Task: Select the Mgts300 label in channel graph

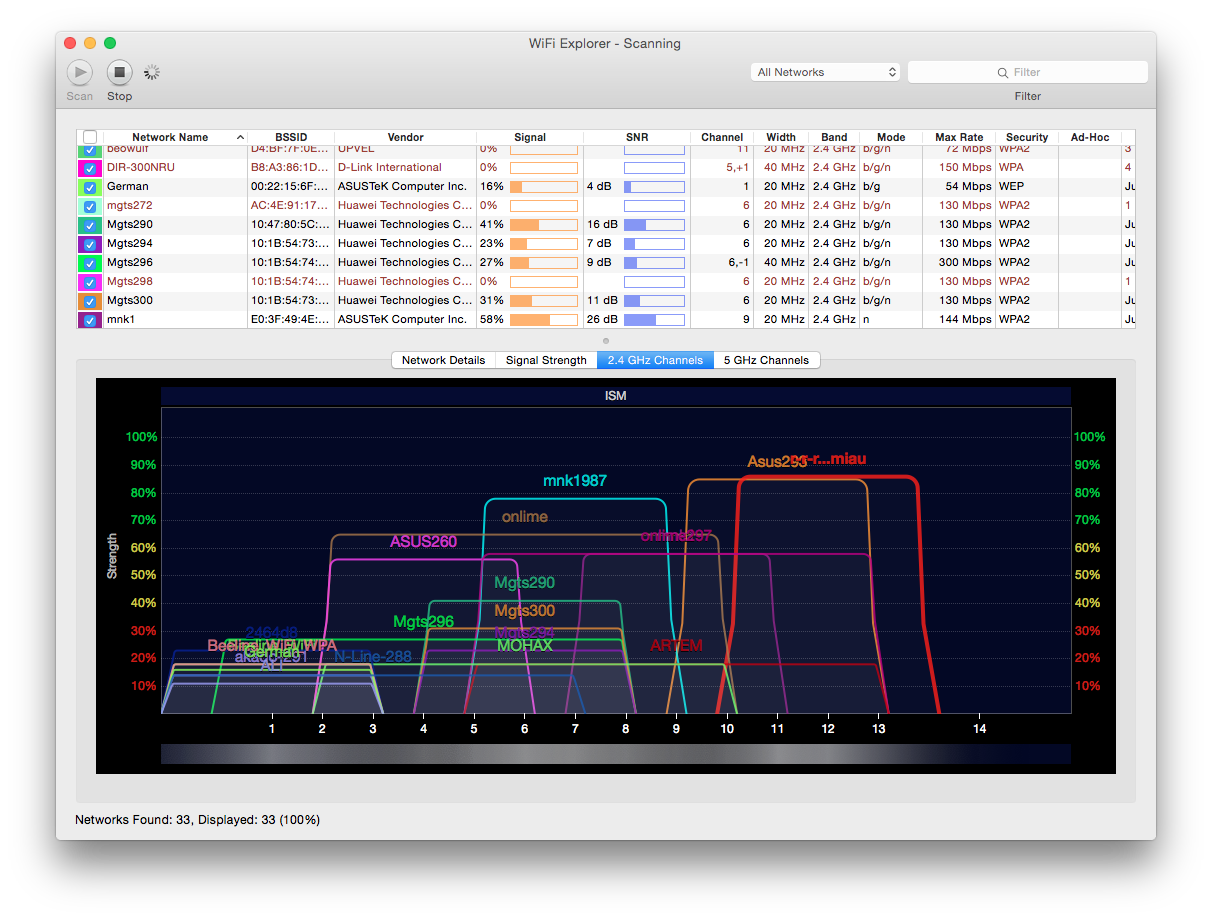Action: click(524, 611)
